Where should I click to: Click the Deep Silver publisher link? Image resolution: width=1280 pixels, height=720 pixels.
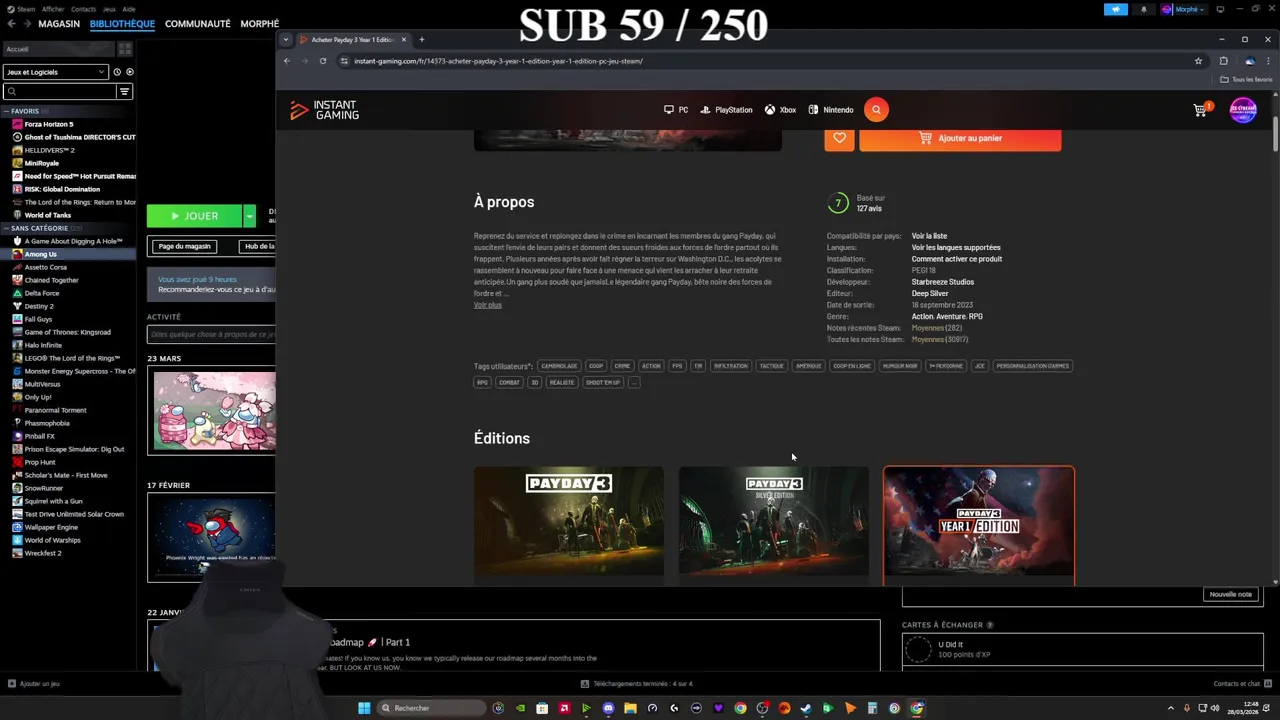tap(930, 293)
